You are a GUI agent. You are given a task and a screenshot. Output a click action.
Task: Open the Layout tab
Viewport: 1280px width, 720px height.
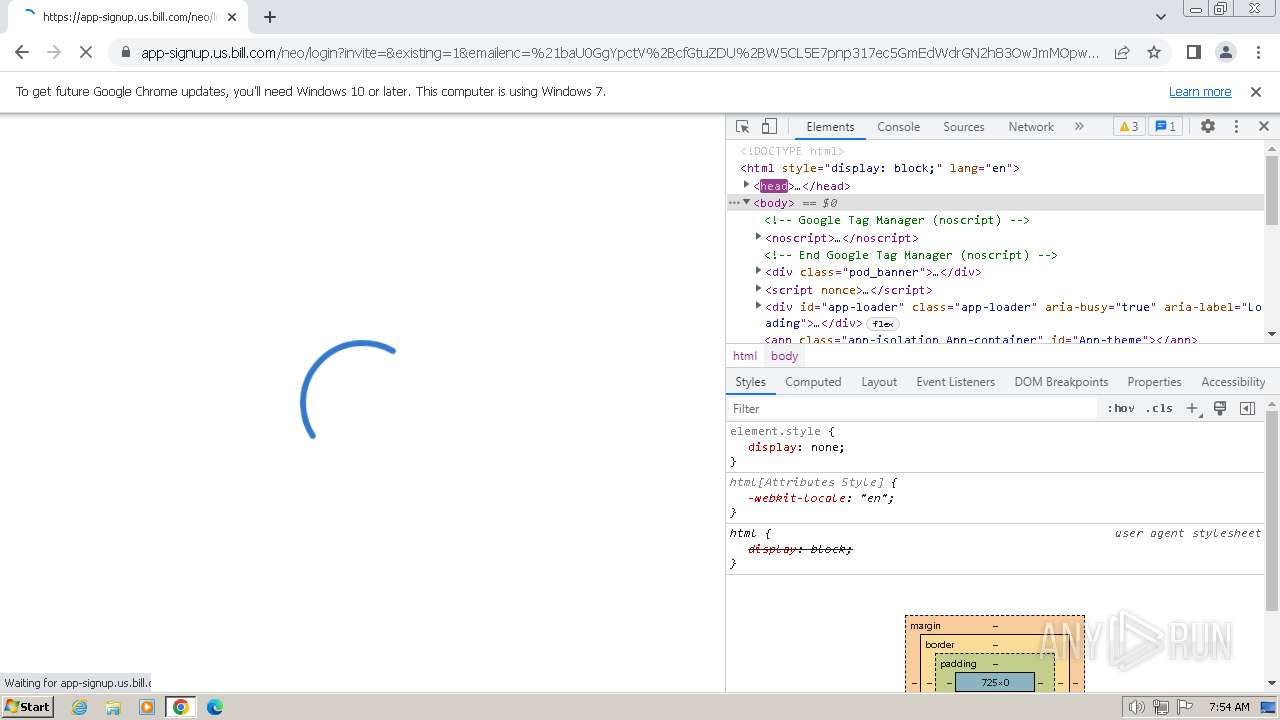pyautogui.click(x=879, y=382)
